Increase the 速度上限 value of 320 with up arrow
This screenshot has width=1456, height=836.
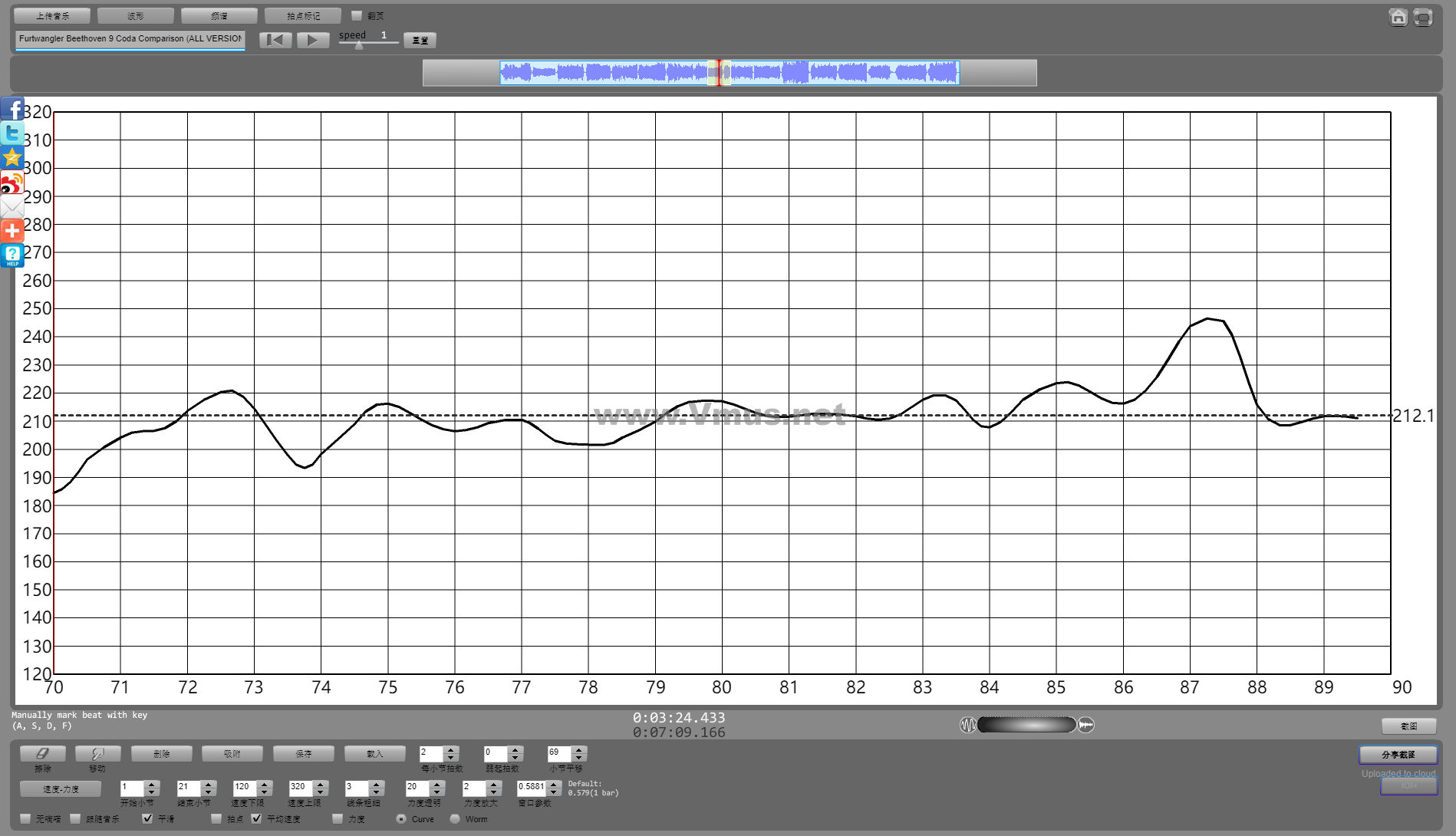(321, 783)
